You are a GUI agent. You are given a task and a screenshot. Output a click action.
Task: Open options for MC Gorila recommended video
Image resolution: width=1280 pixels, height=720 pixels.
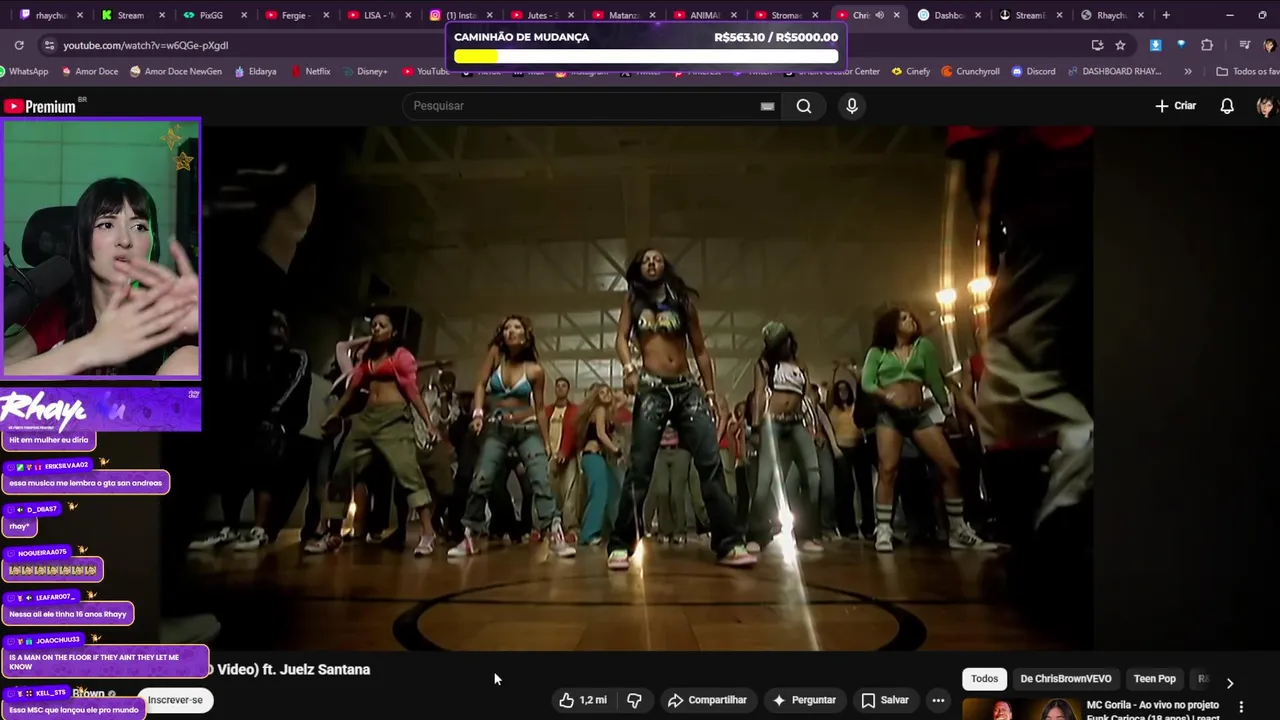1242,707
